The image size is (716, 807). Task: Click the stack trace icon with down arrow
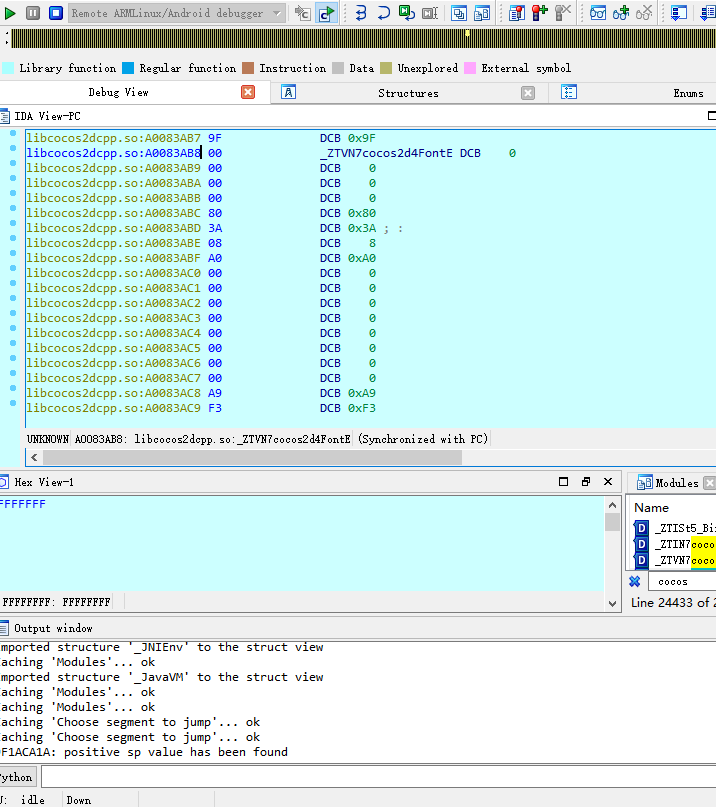[x=679, y=13]
